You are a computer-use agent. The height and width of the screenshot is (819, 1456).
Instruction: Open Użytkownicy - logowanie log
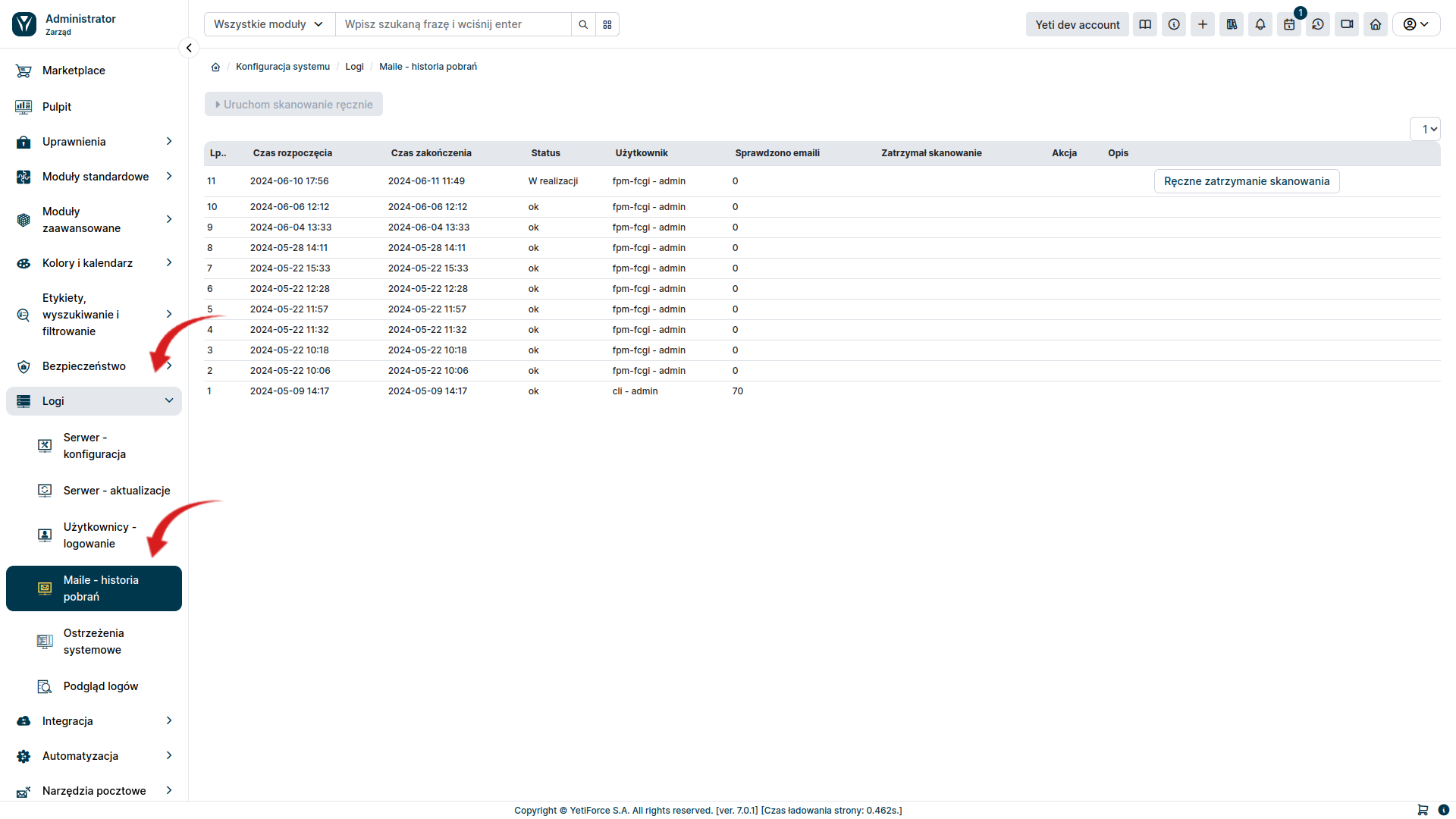[94, 535]
